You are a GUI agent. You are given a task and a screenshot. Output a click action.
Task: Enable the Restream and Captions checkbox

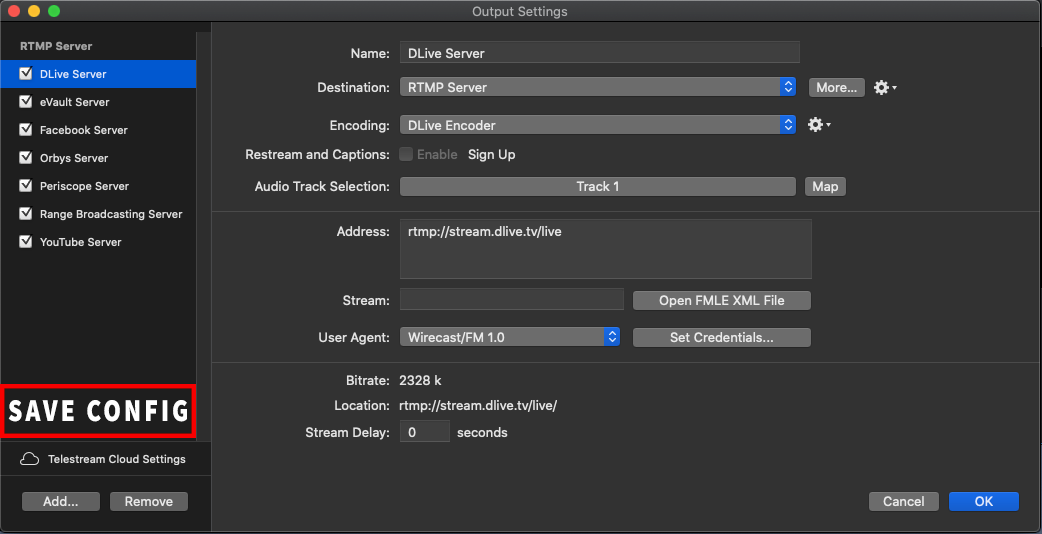406,154
